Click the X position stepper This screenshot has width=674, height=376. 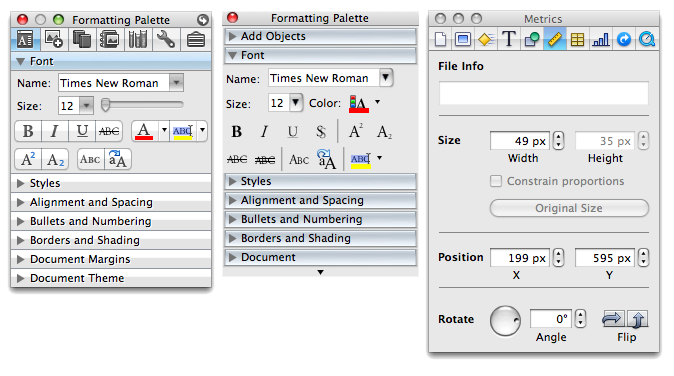[x=558, y=258]
